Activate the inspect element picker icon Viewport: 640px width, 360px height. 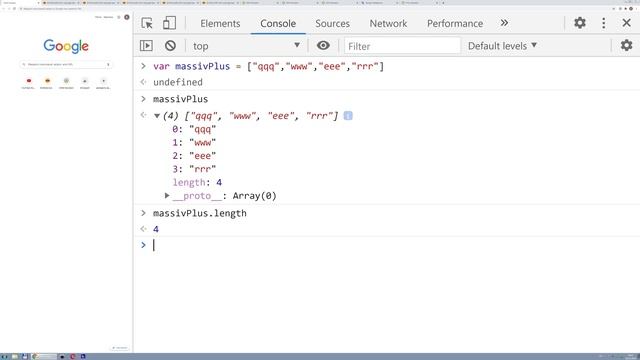[147, 23]
